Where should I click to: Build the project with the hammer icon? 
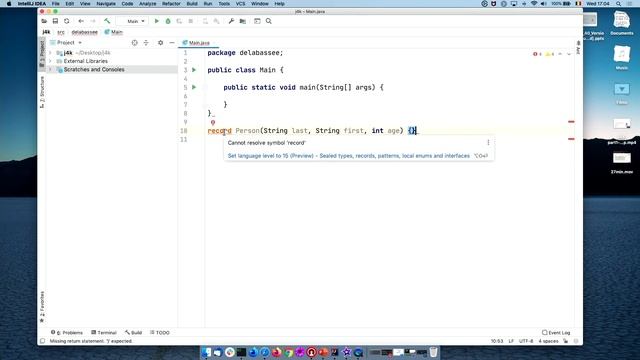[x=107, y=21]
